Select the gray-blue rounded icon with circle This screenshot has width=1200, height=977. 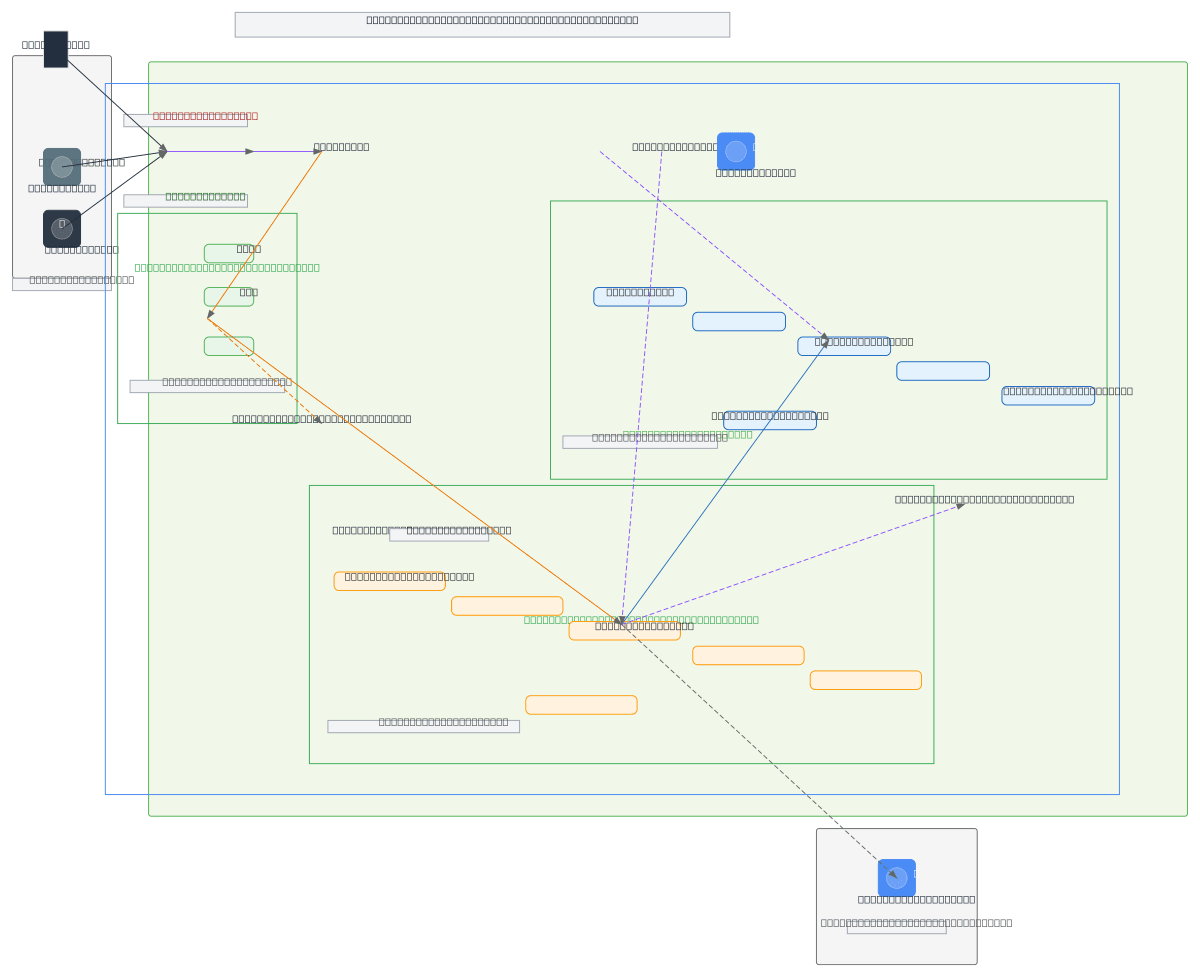coord(62,166)
